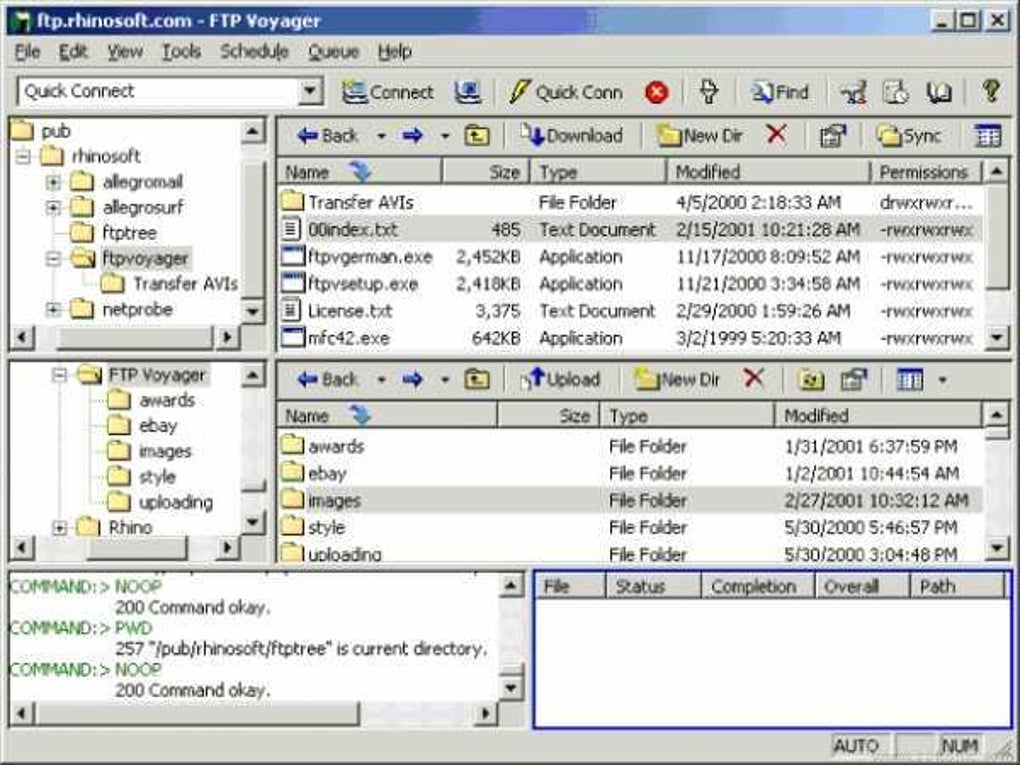1020x765 pixels.
Task: Open forward history dropdown in remote pane
Action: click(445, 137)
